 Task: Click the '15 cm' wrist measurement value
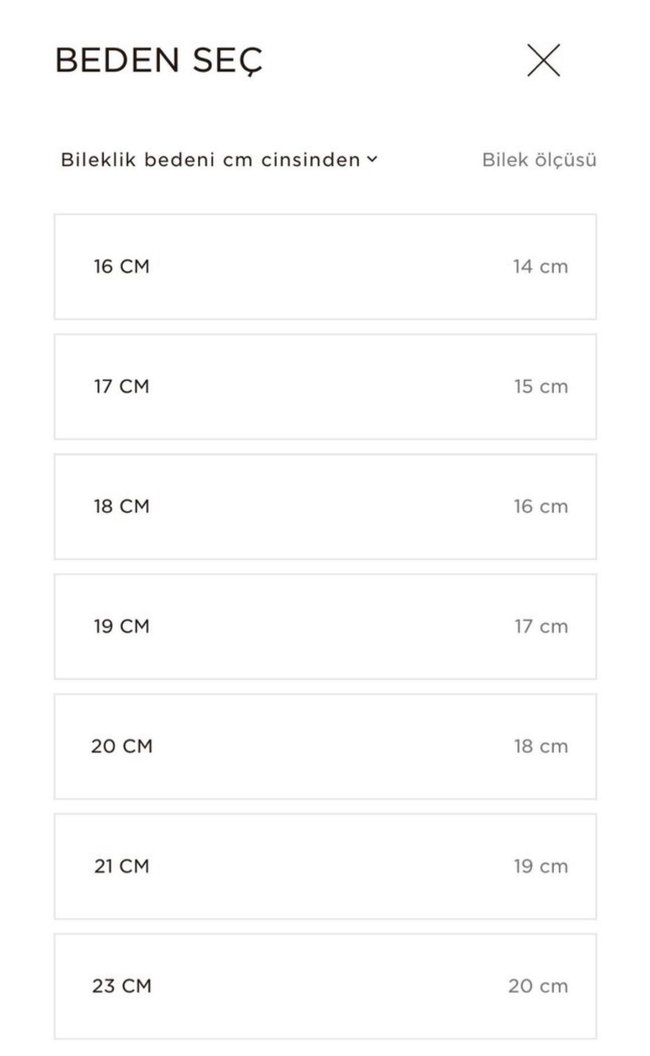540,387
